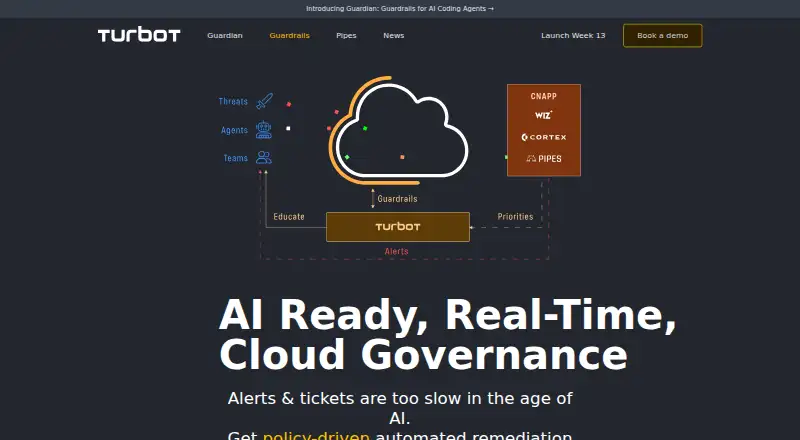The height and width of the screenshot is (440, 800).
Task: Click the Book a demo button
Action: [x=662, y=36]
